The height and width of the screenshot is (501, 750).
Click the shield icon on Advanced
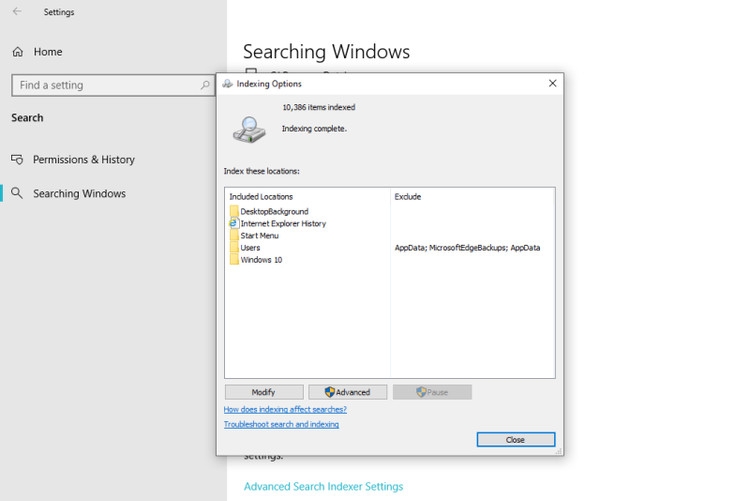330,392
